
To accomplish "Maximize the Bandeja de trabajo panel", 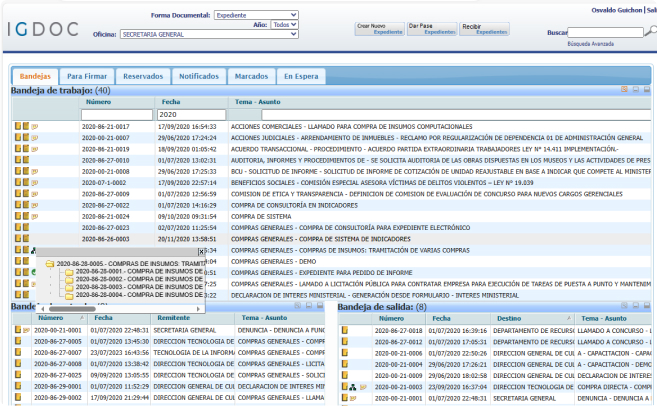I will (x=647, y=89).
